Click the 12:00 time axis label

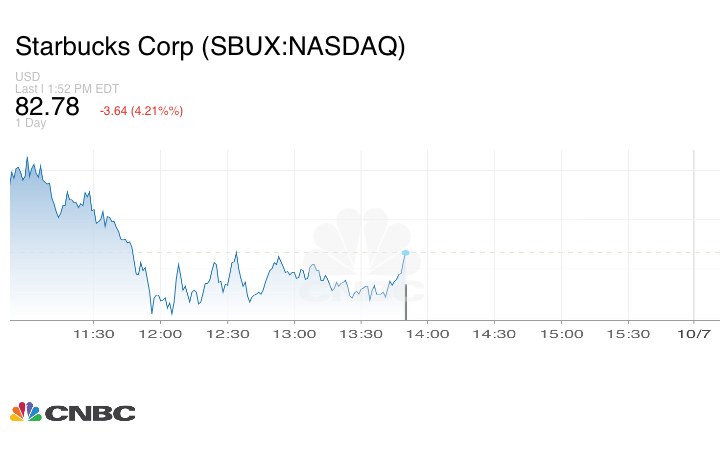161,334
